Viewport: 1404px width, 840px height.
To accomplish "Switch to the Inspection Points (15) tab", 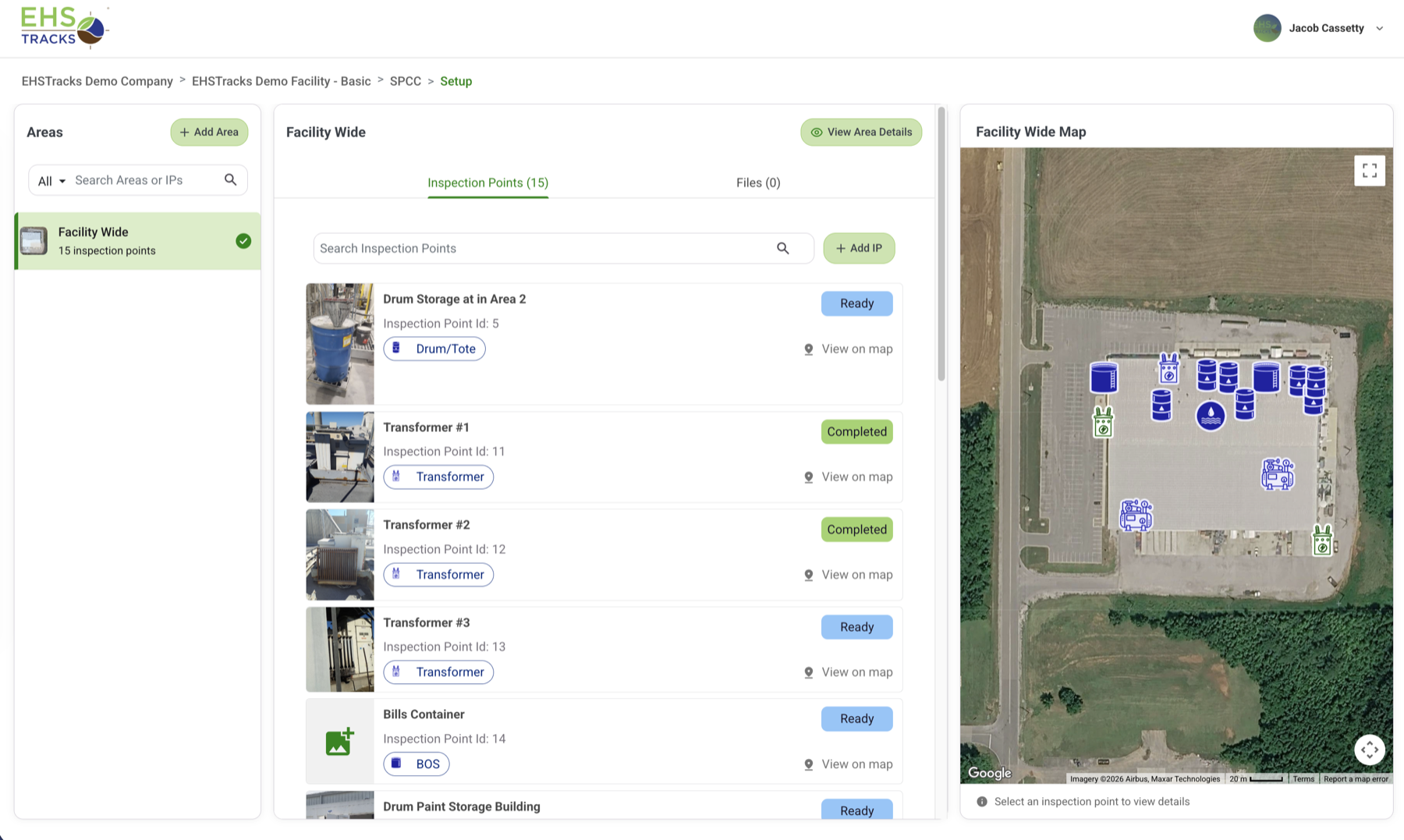I will point(487,183).
